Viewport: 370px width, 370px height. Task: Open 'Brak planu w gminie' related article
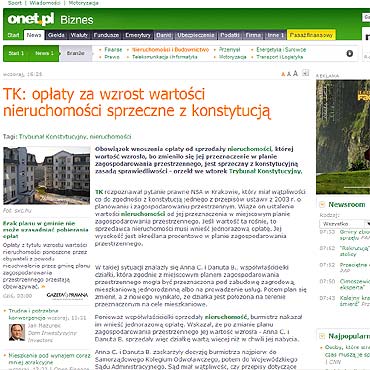pos(46,229)
